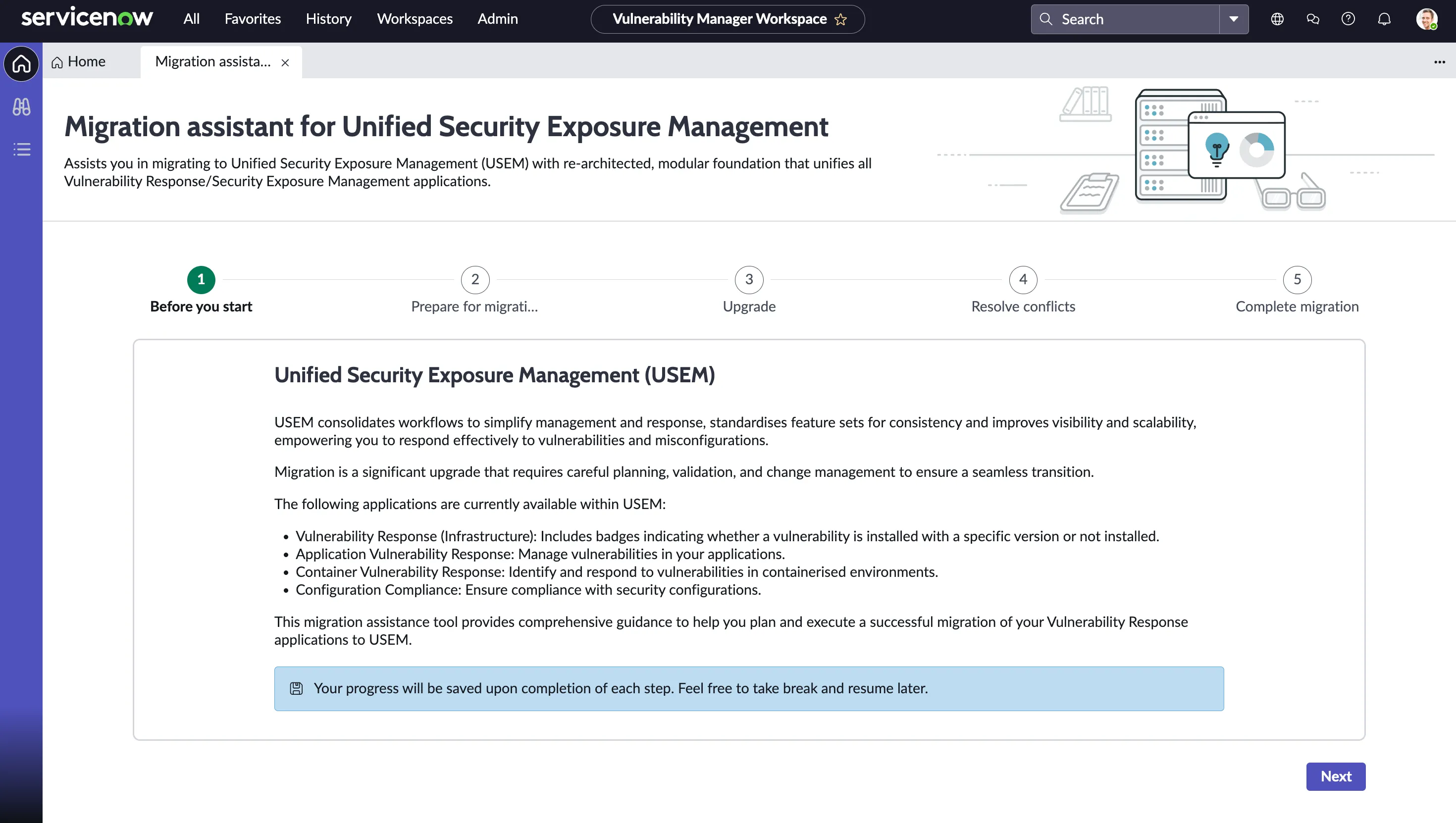This screenshot has height=823, width=1456.
Task: Go to step 2 Prepare for migration
Action: tap(475, 280)
